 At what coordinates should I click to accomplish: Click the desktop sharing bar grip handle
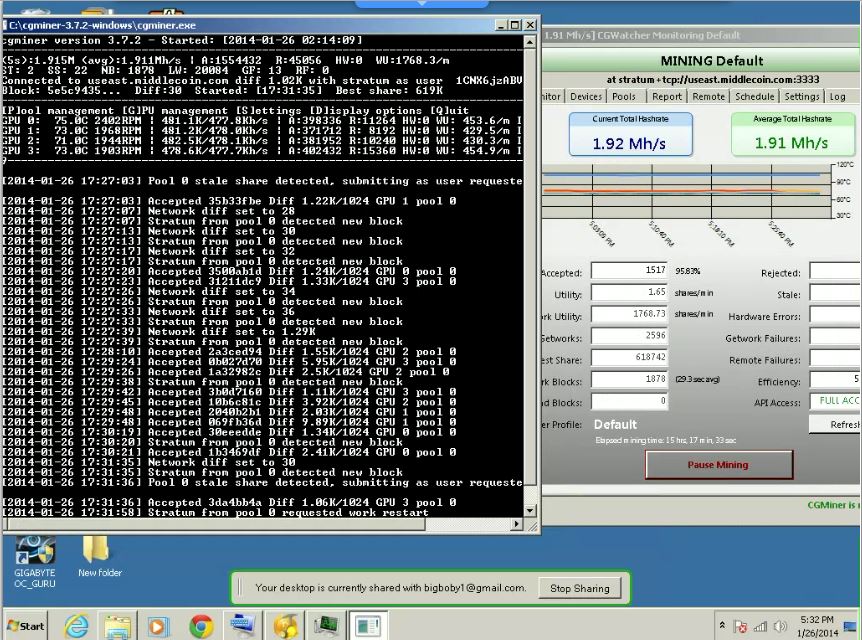click(x=240, y=588)
